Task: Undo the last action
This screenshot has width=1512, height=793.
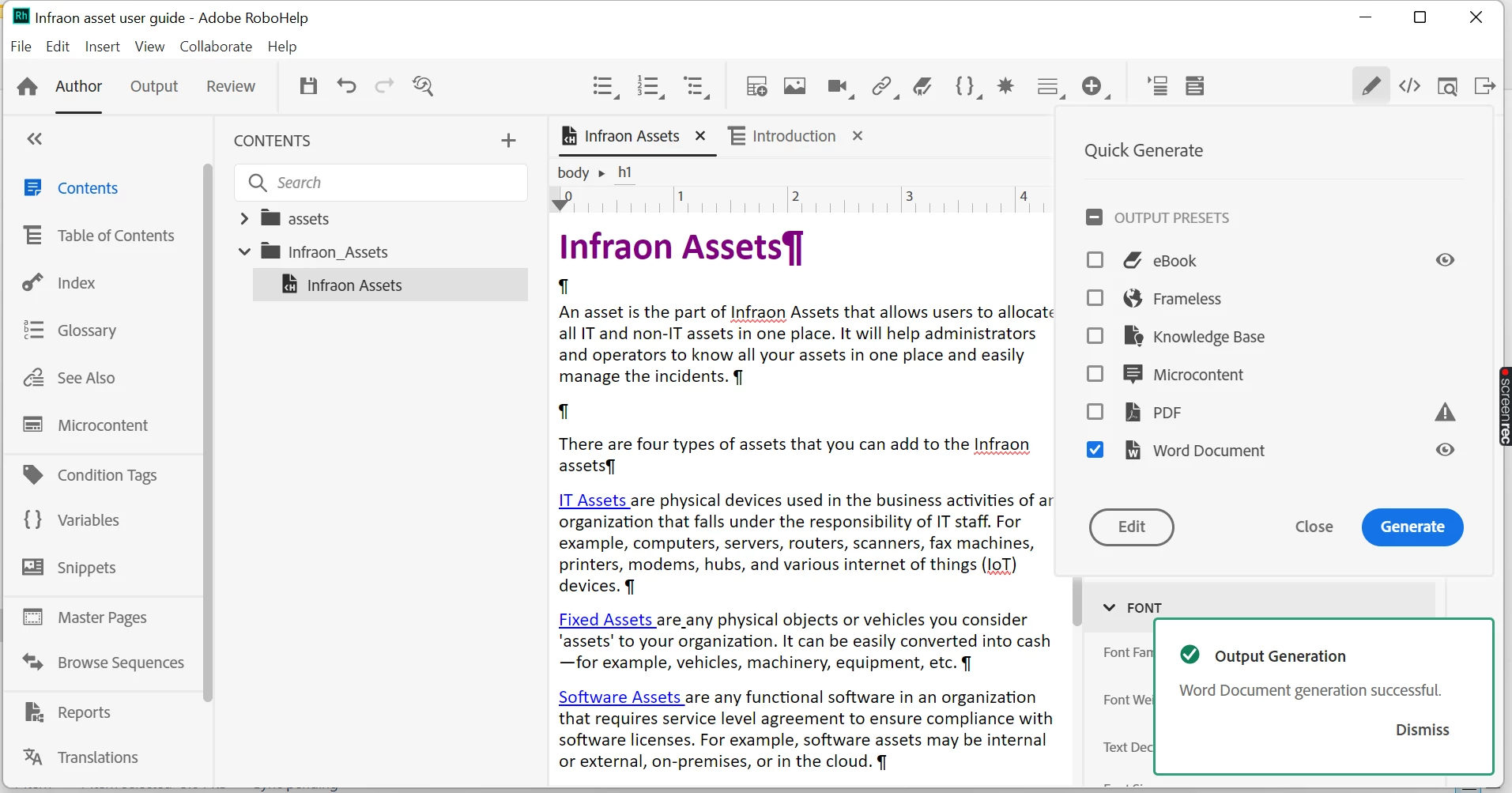Action: click(x=346, y=86)
